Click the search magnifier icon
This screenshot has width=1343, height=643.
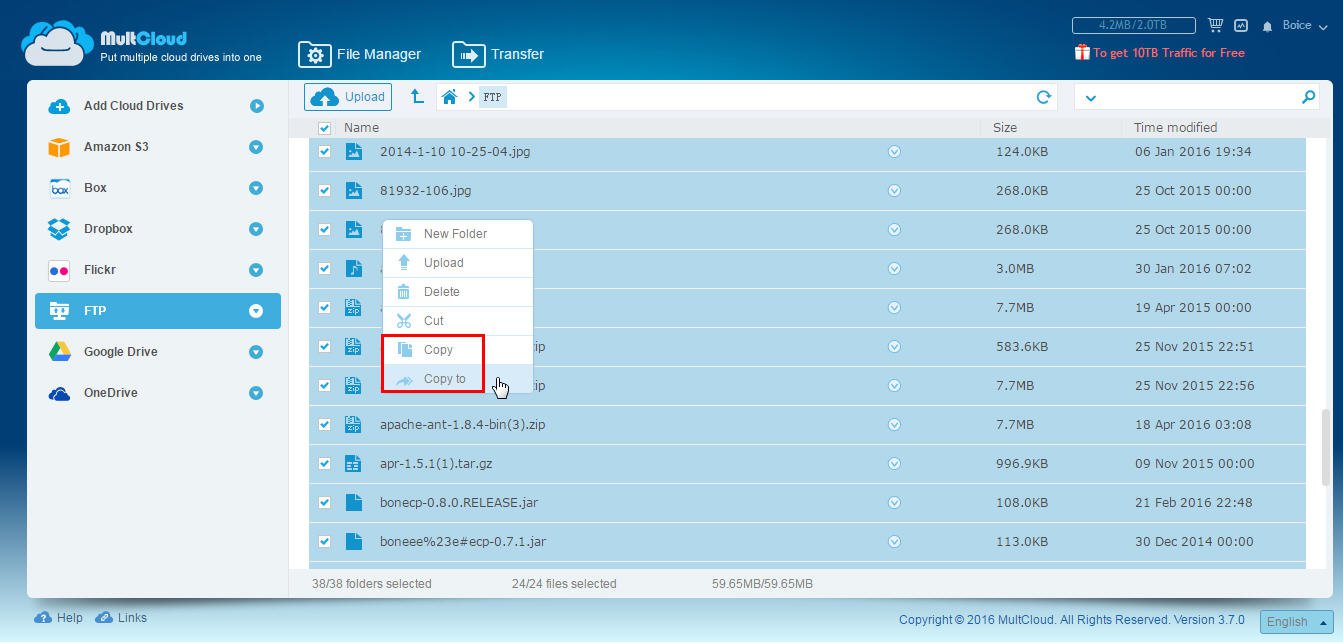pyautogui.click(x=1308, y=97)
